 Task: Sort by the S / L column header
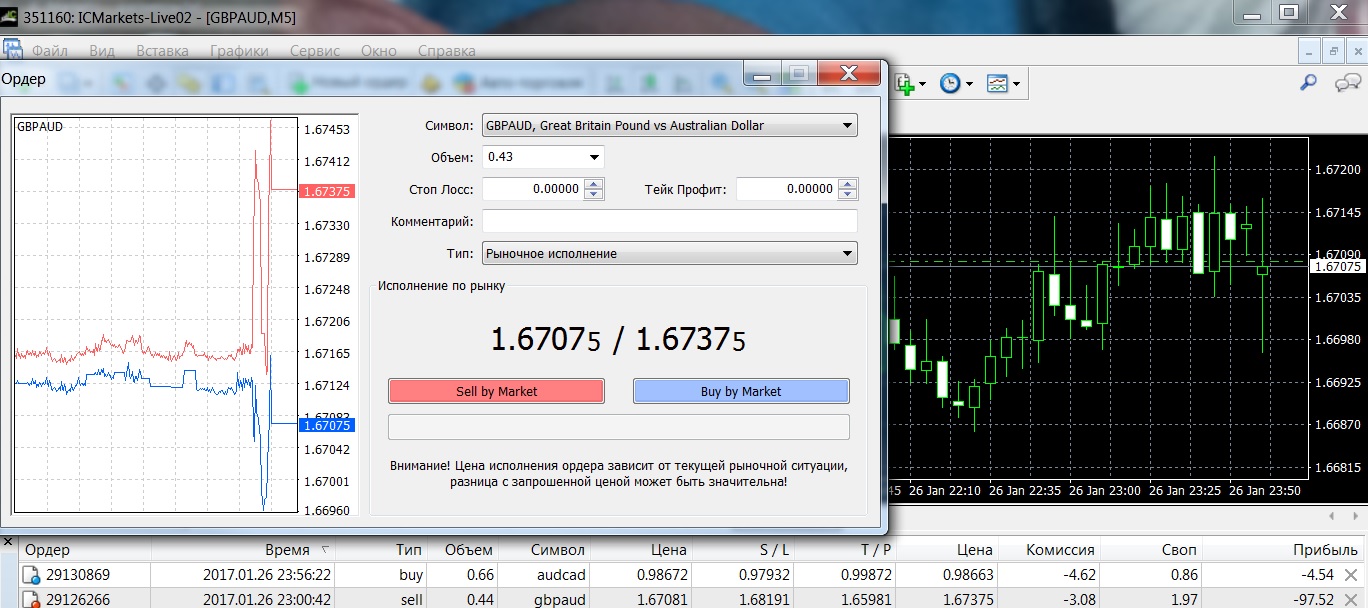(745, 550)
